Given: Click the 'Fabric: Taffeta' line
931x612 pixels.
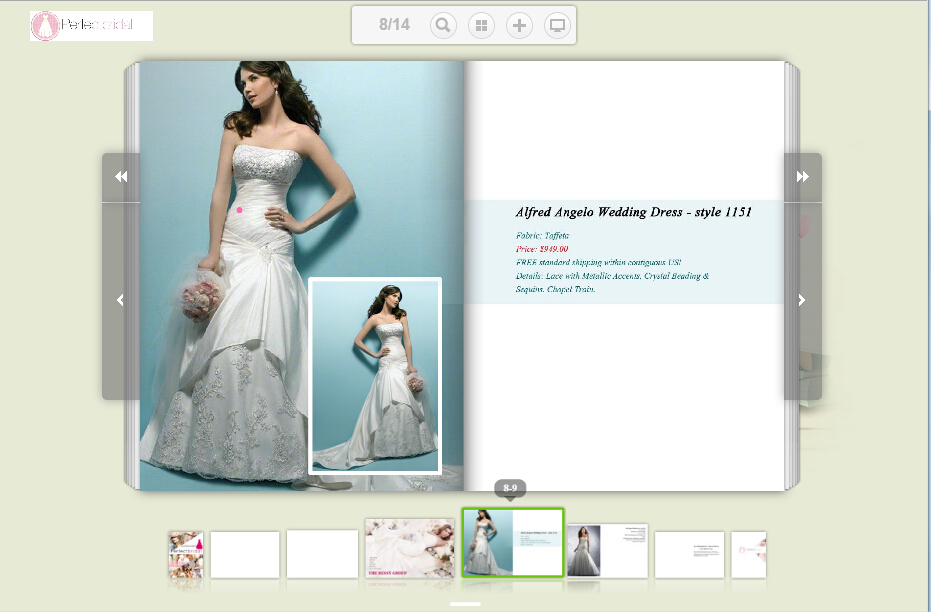Looking at the screenshot, I should tap(542, 236).
